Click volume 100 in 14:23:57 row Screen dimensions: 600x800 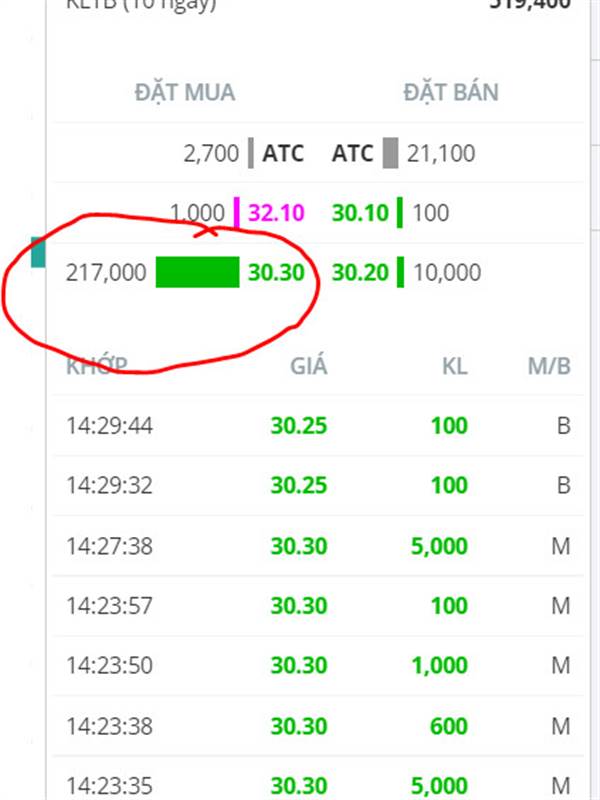click(x=449, y=606)
